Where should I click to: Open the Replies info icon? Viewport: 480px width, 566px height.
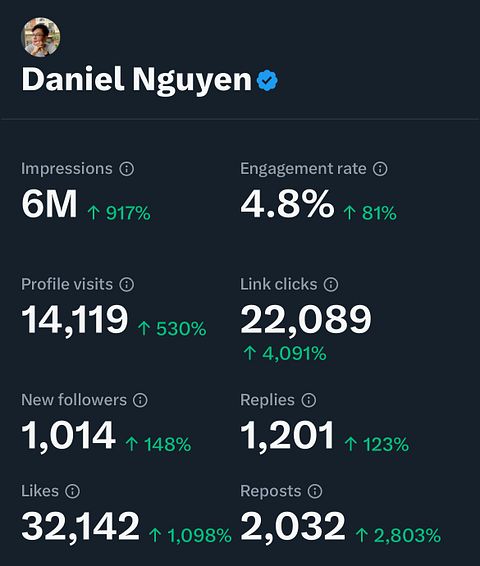pos(309,400)
